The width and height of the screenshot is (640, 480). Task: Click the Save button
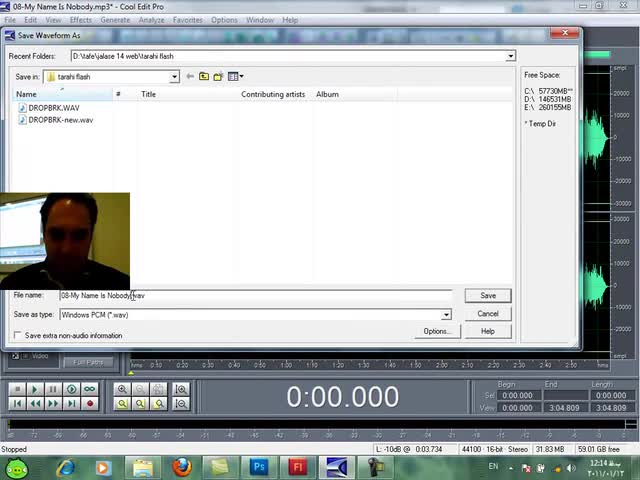488,296
